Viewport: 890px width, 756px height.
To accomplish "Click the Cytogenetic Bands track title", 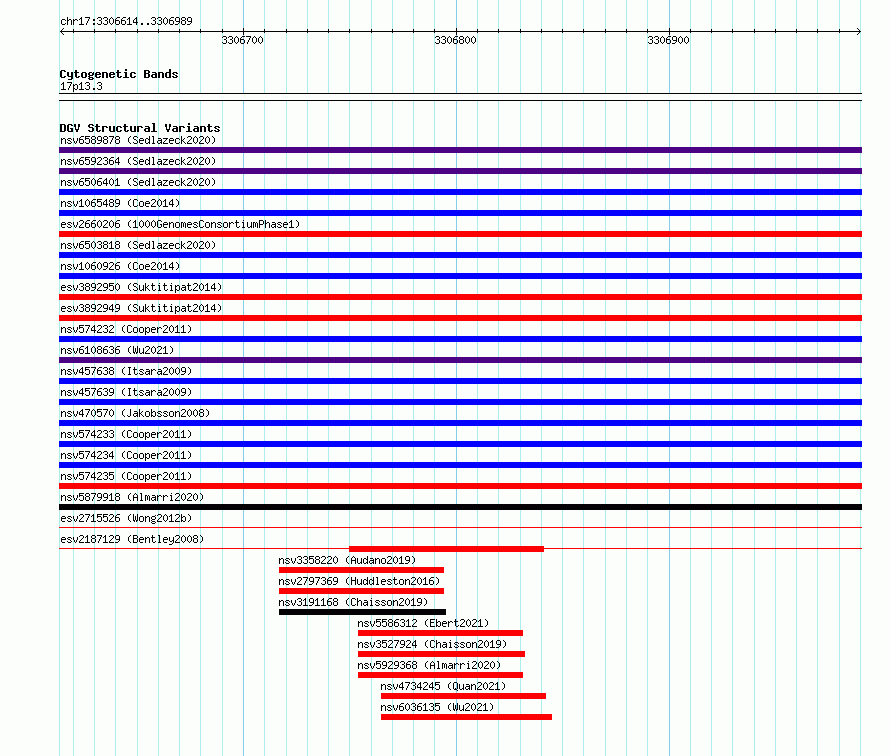I will point(119,74).
